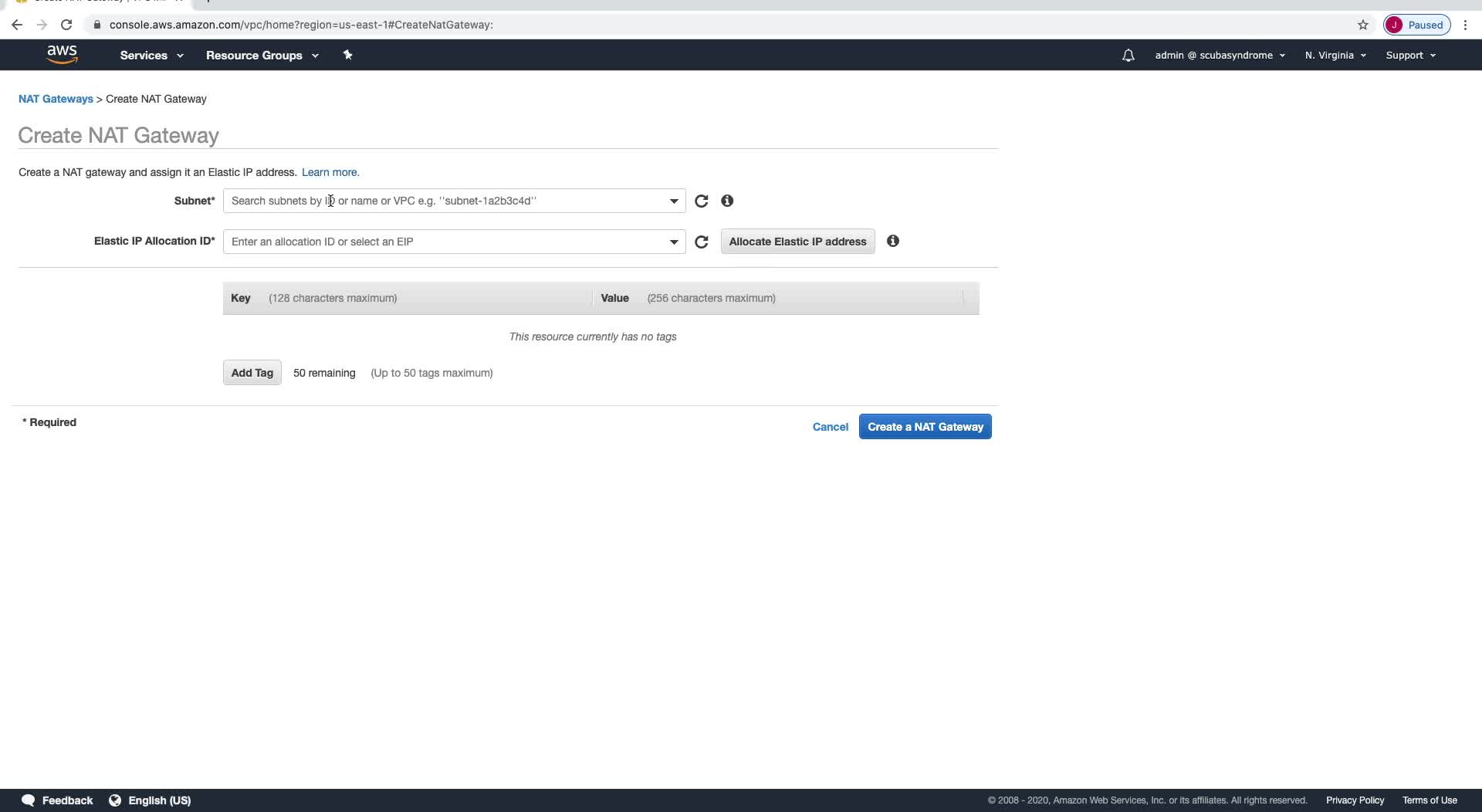Open the Terms of Use link
Image resolution: width=1482 pixels, height=812 pixels.
click(x=1430, y=800)
